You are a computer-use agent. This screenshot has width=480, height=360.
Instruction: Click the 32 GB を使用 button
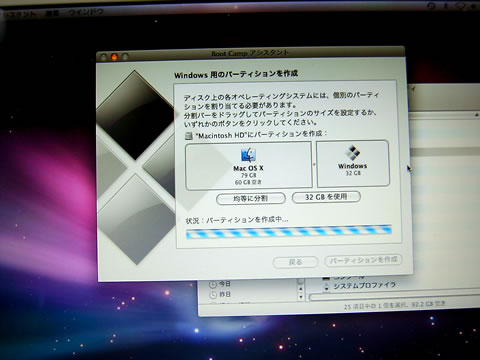click(x=326, y=197)
